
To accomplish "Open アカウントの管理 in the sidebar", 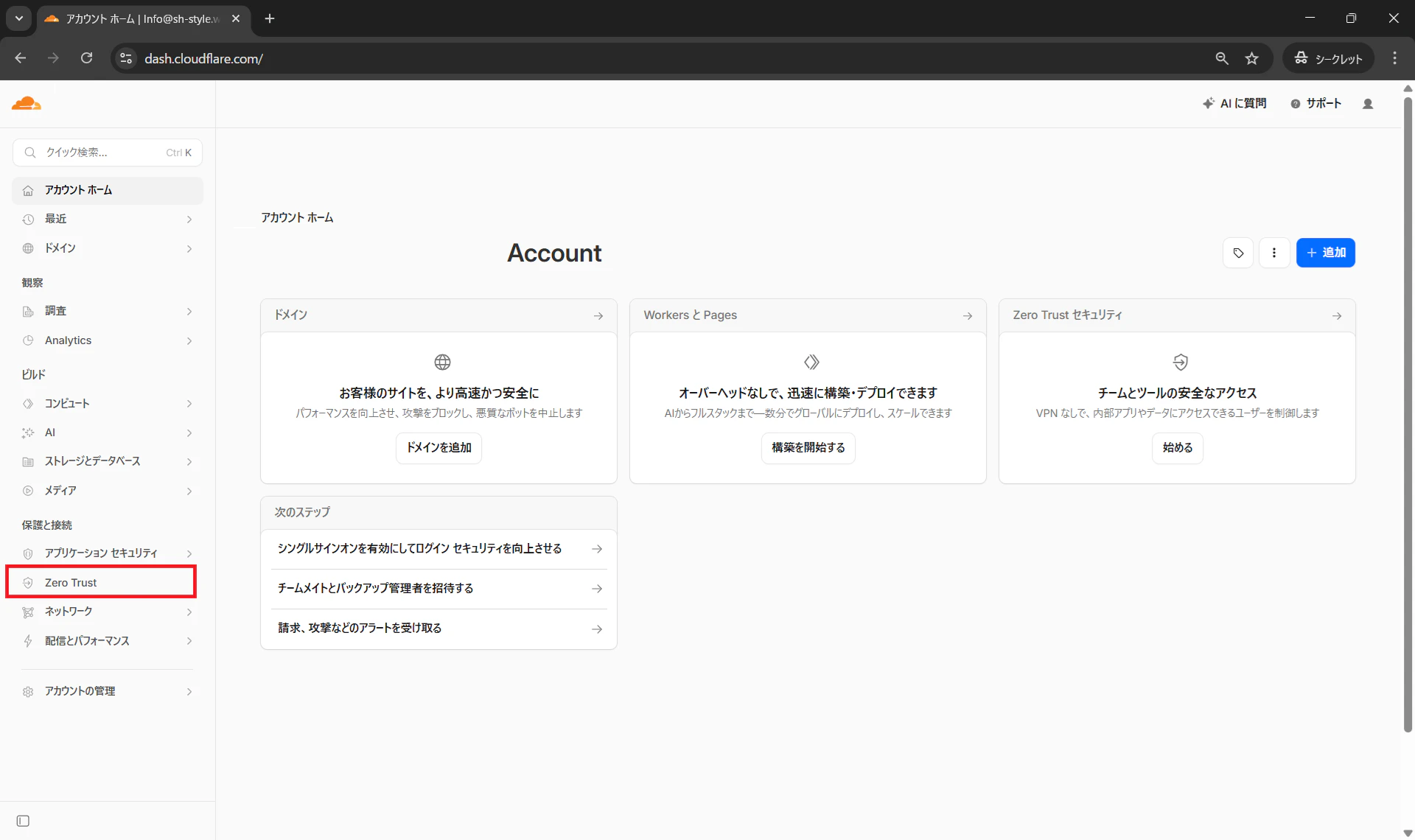I will click(x=108, y=691).
